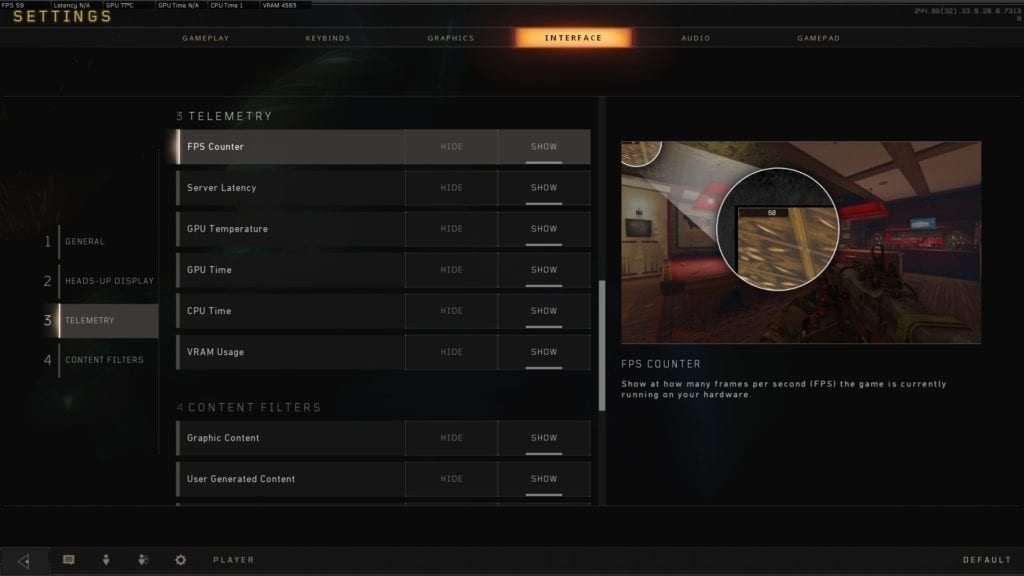Image resolution: width=1024 pixels, height=576 pixels.
Task: Set CPU Time to Show
Action: pos(544,311)
